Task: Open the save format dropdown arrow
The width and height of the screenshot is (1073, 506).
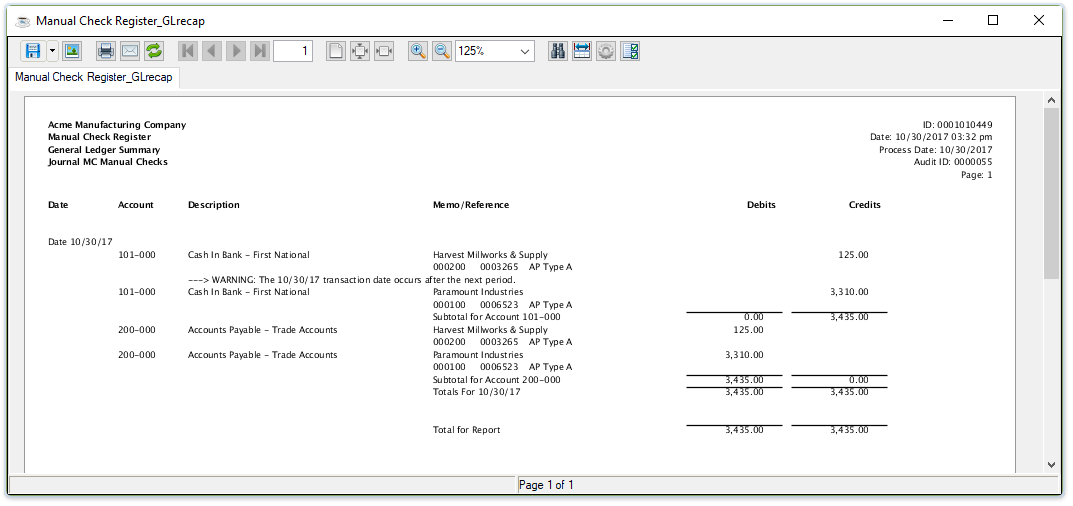Action: (x=52, y=51)
